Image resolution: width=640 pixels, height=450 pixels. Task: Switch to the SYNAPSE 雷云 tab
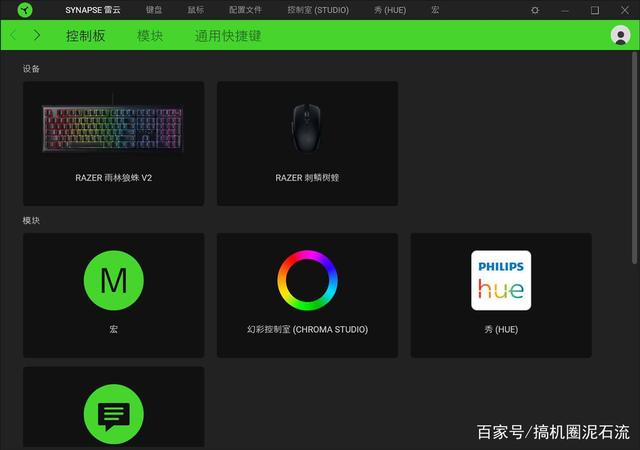click(x=93, y=10)
